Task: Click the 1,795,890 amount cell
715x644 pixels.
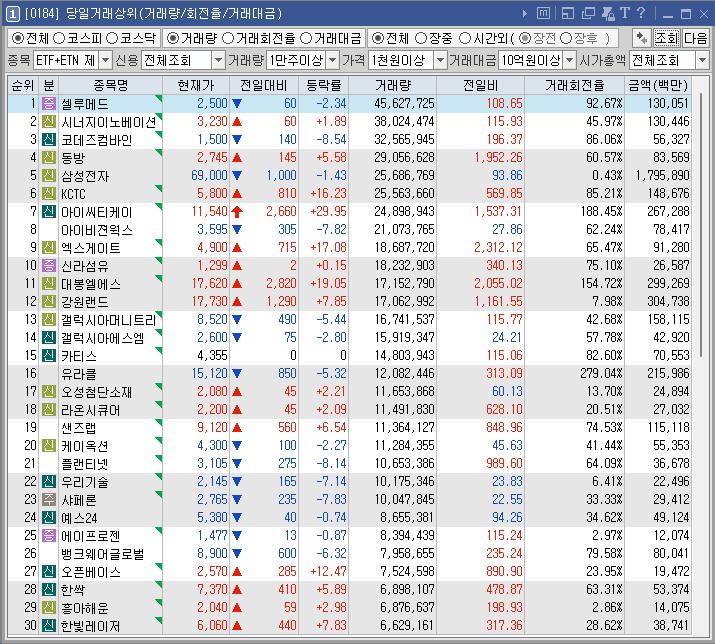Action: [x=663, y=176]
